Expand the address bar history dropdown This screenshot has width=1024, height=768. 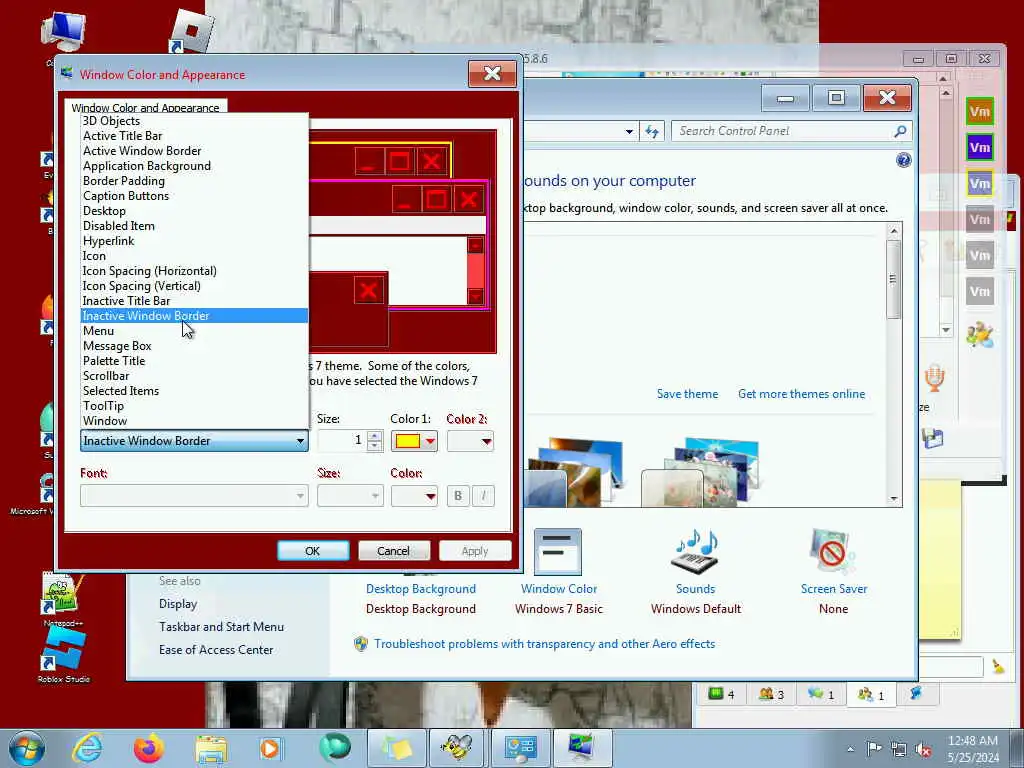[629, 131]
